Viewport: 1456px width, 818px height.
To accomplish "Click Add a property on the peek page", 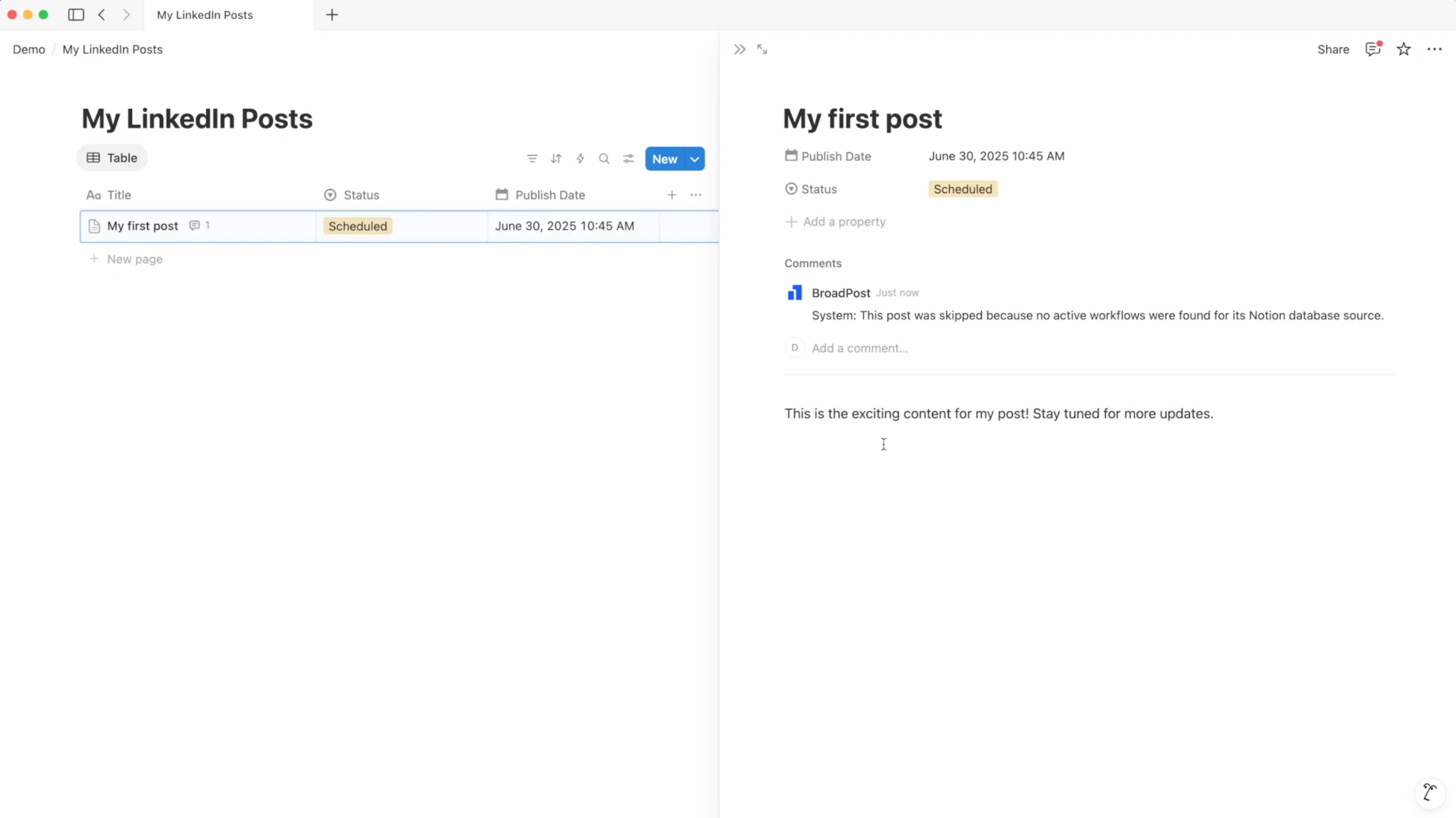I will [844, 222].
